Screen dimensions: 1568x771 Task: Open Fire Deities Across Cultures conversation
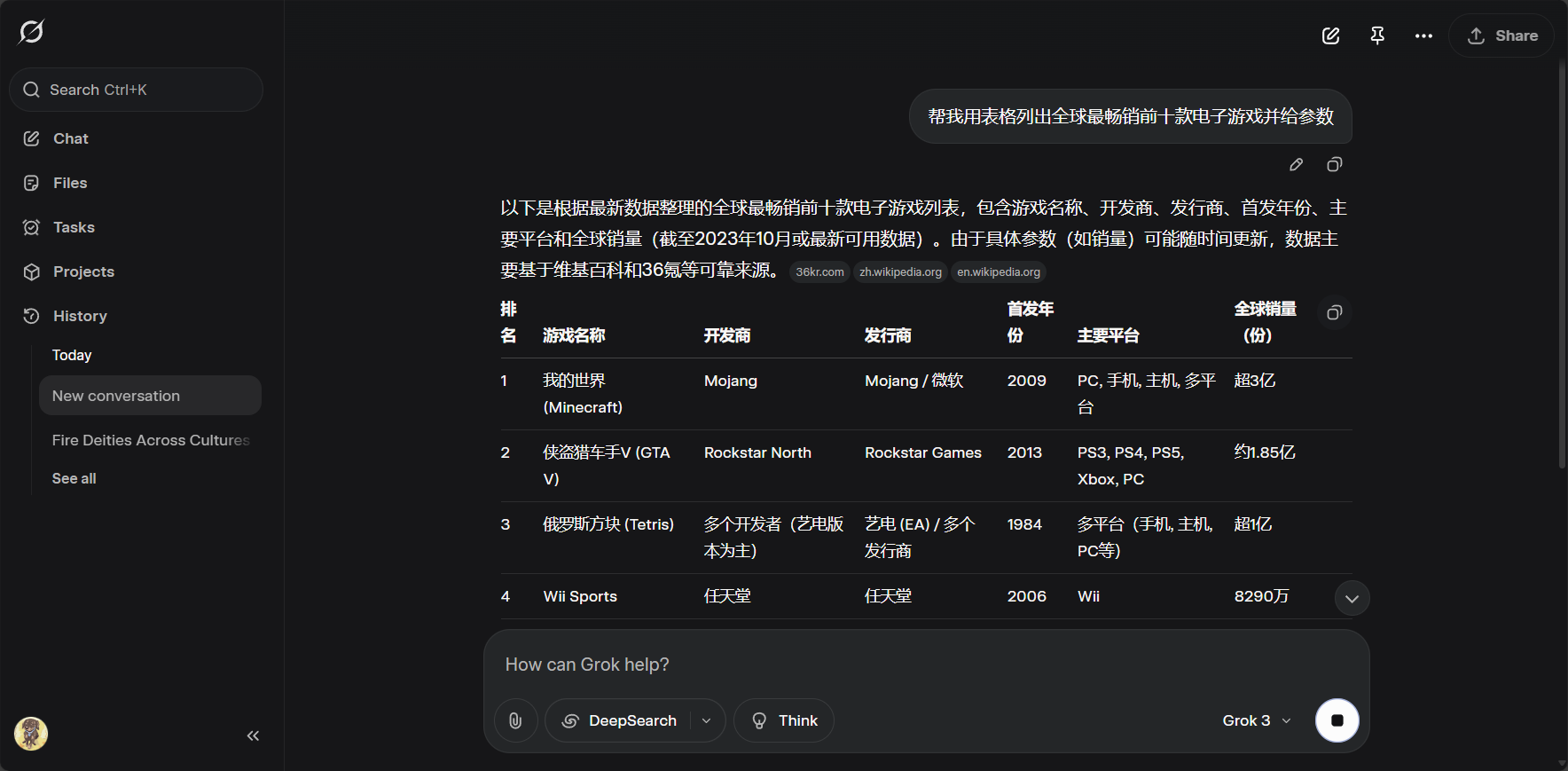pos(151,440)
